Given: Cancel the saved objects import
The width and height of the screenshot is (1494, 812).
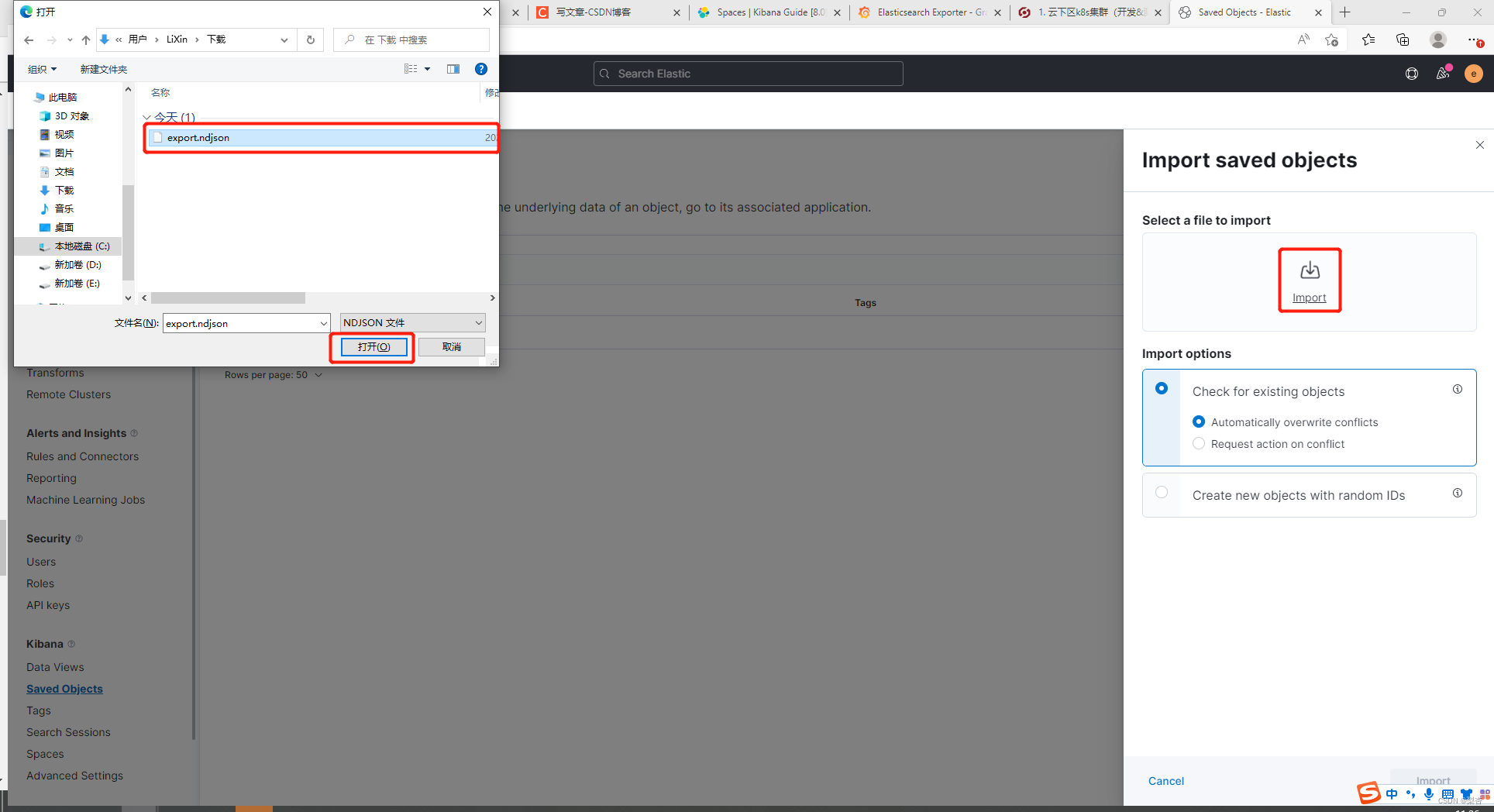Looking at the screenshot, I should click(x=1165, y=781).
